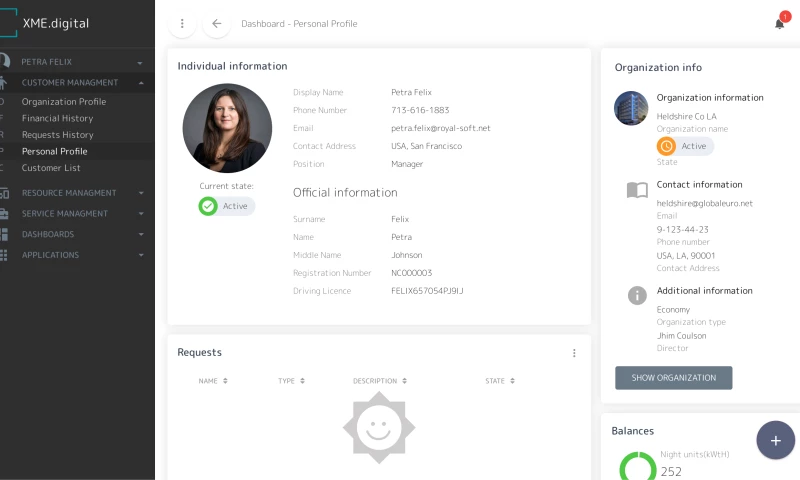Click the orange clock state icon
800x480 pixels.
tap(666, 146)
